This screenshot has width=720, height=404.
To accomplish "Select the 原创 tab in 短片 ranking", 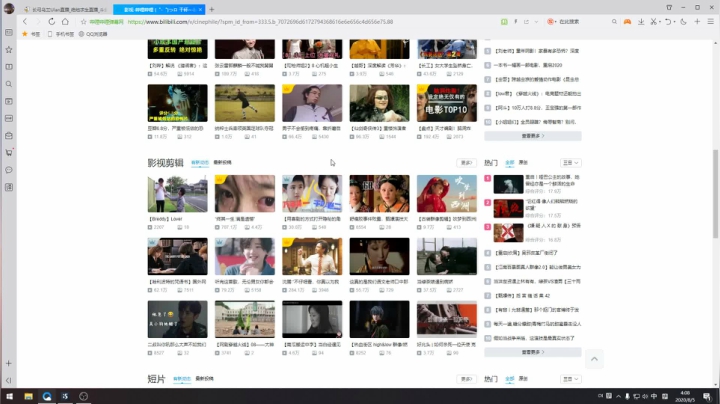I will pyautogui.click(x=523, y=379).
